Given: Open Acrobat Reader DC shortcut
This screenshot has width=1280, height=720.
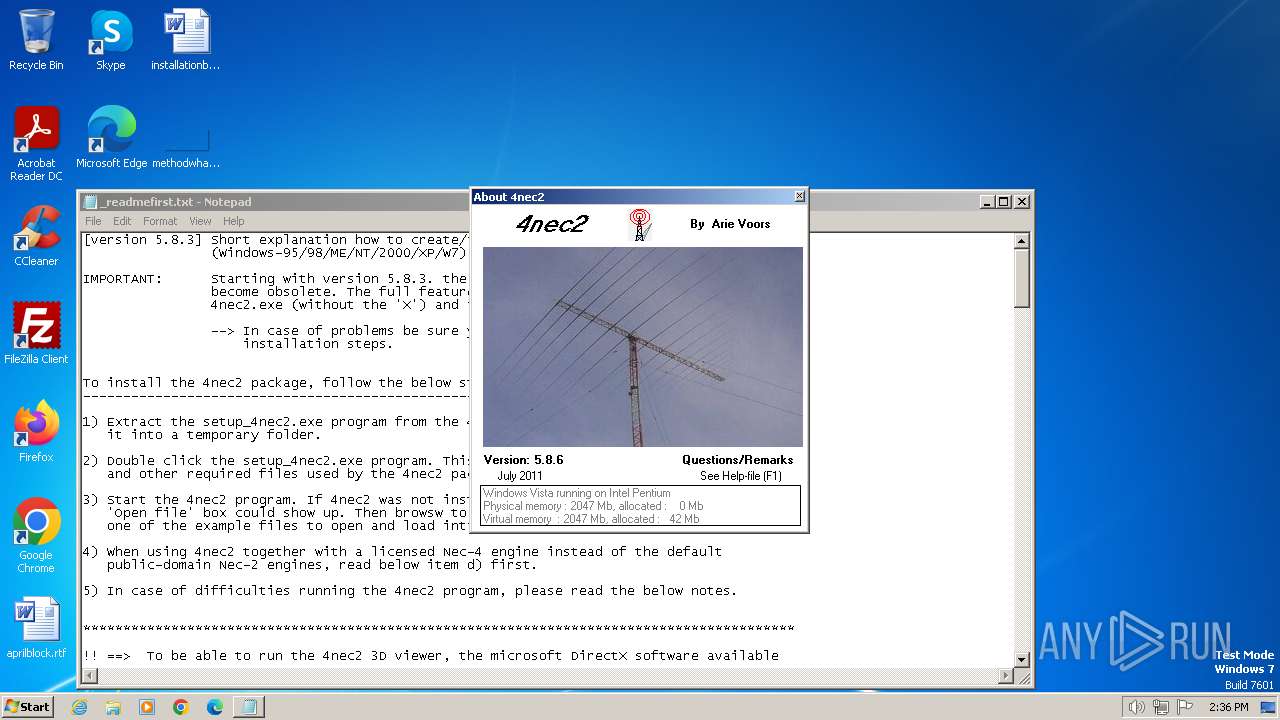Looking at the screenshot, I should [36, 144].
